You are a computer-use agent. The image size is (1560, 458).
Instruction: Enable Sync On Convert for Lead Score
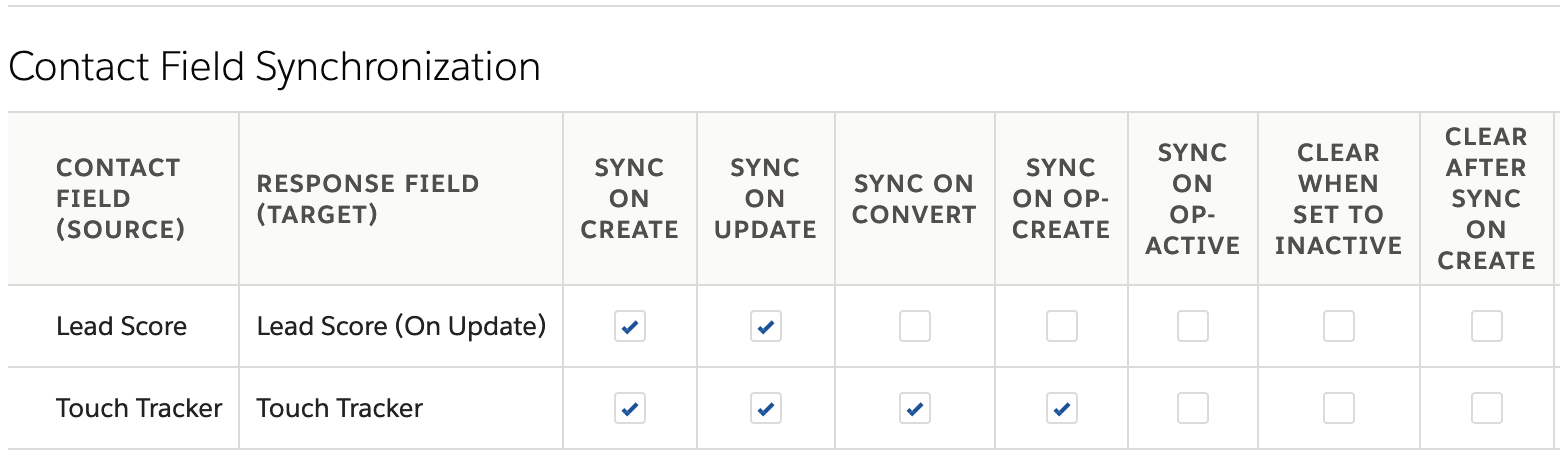[x=915, y=326]
